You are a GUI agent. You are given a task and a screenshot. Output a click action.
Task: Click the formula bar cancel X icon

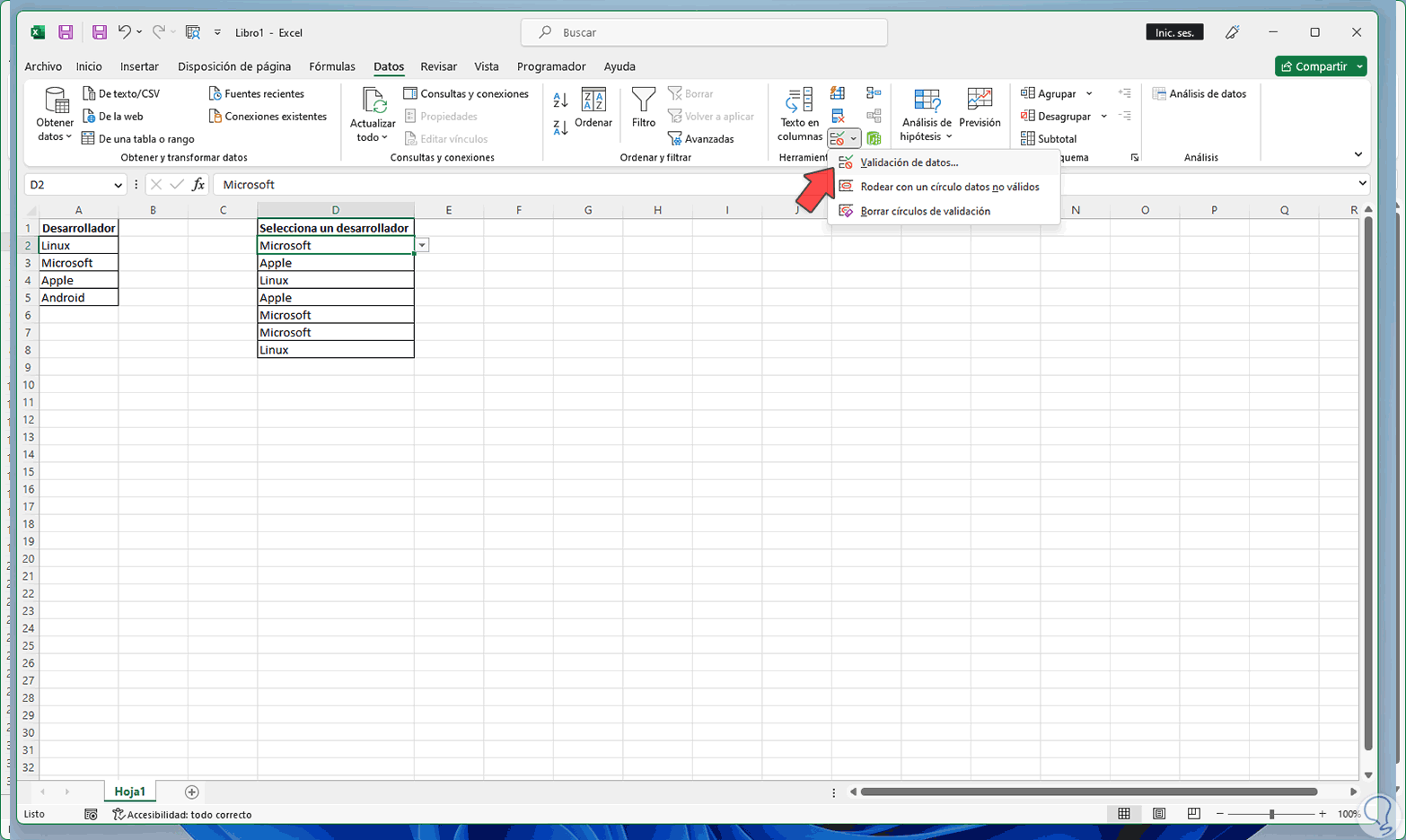(x=156, y=185)
